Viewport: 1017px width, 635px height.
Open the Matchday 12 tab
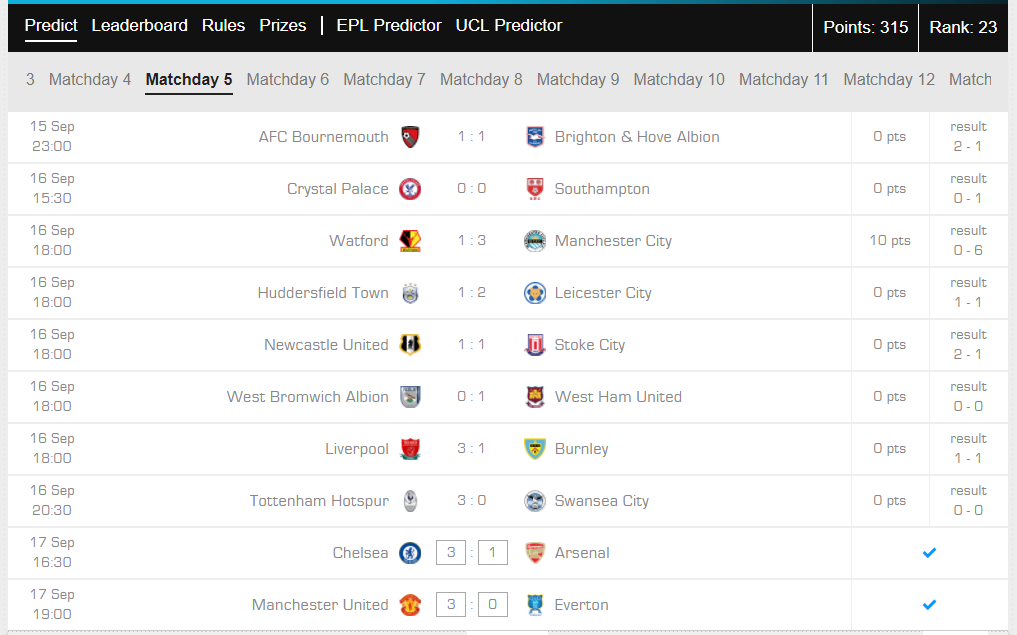889,80
